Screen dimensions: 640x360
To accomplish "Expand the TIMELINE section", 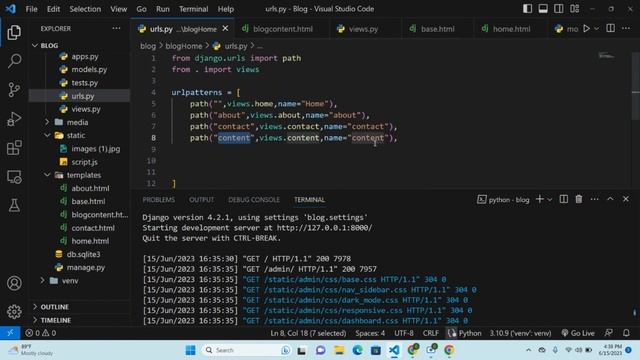I will tap(56, 320).
